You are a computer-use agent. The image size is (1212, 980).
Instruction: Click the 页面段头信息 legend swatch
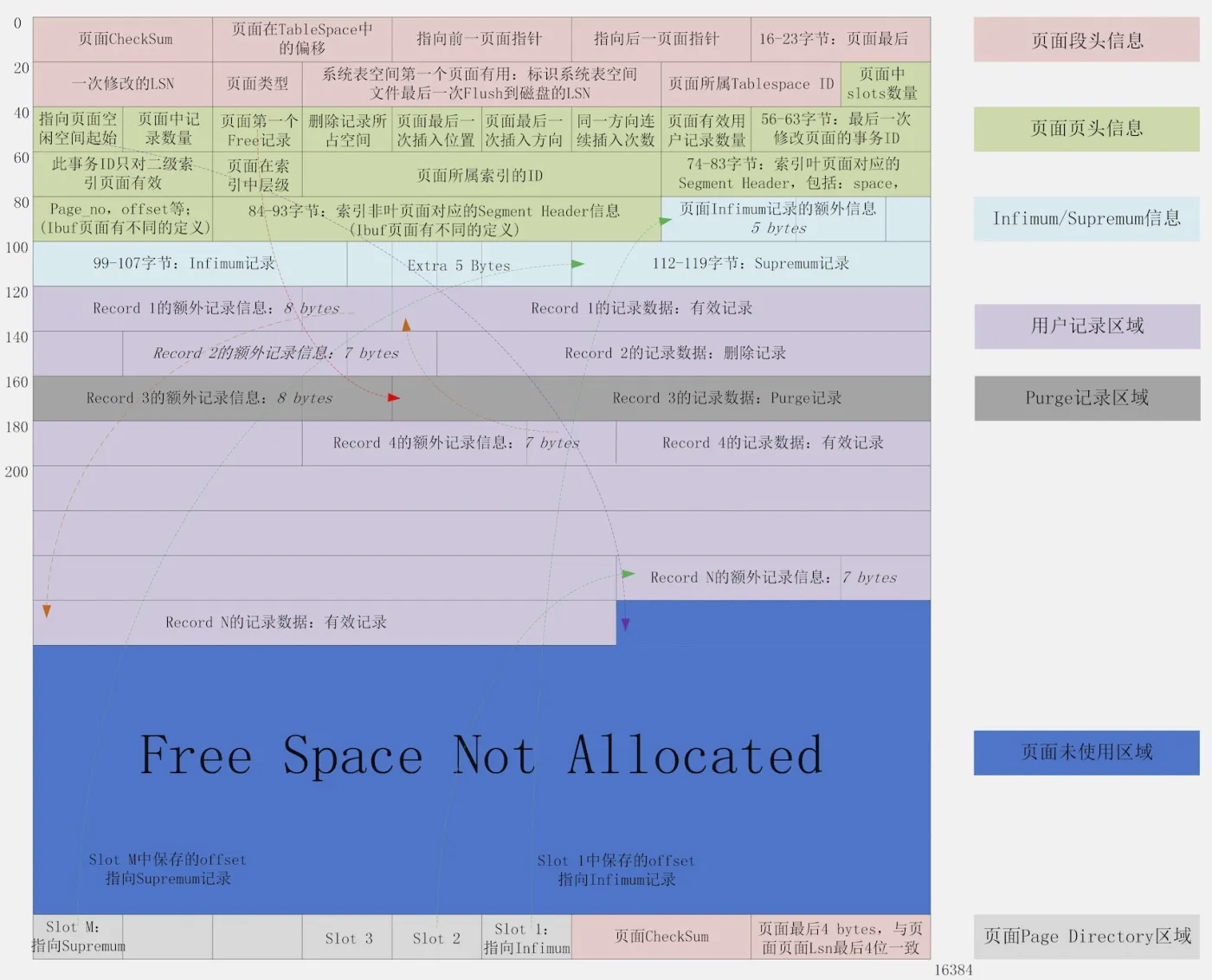click(1086, 40)
